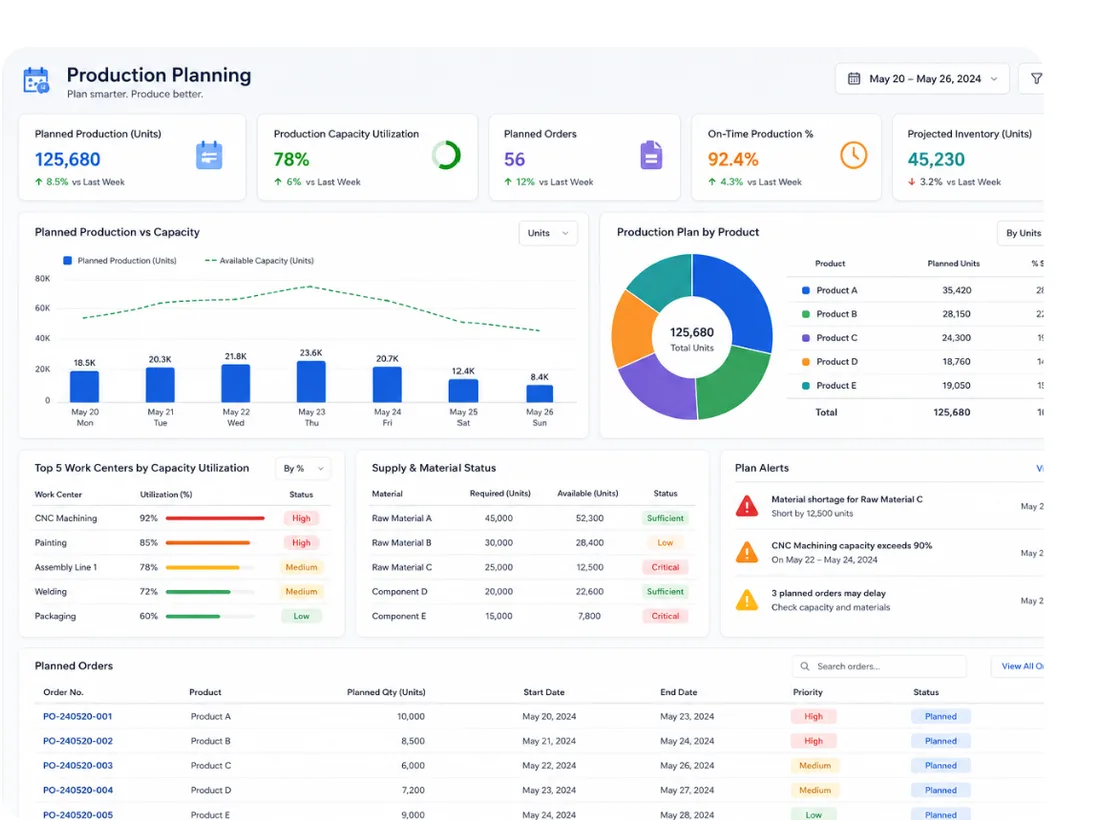Click the search magnifier icon in orders search
This screenshot has height=820, width=1119.
point(805,666)
